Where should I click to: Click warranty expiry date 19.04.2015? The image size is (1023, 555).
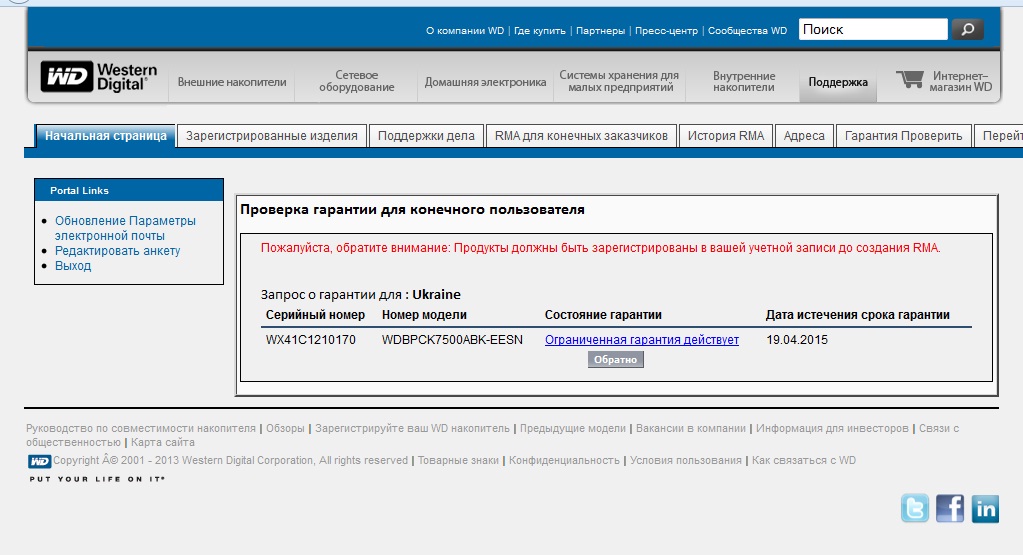click(x=797, y=340)
